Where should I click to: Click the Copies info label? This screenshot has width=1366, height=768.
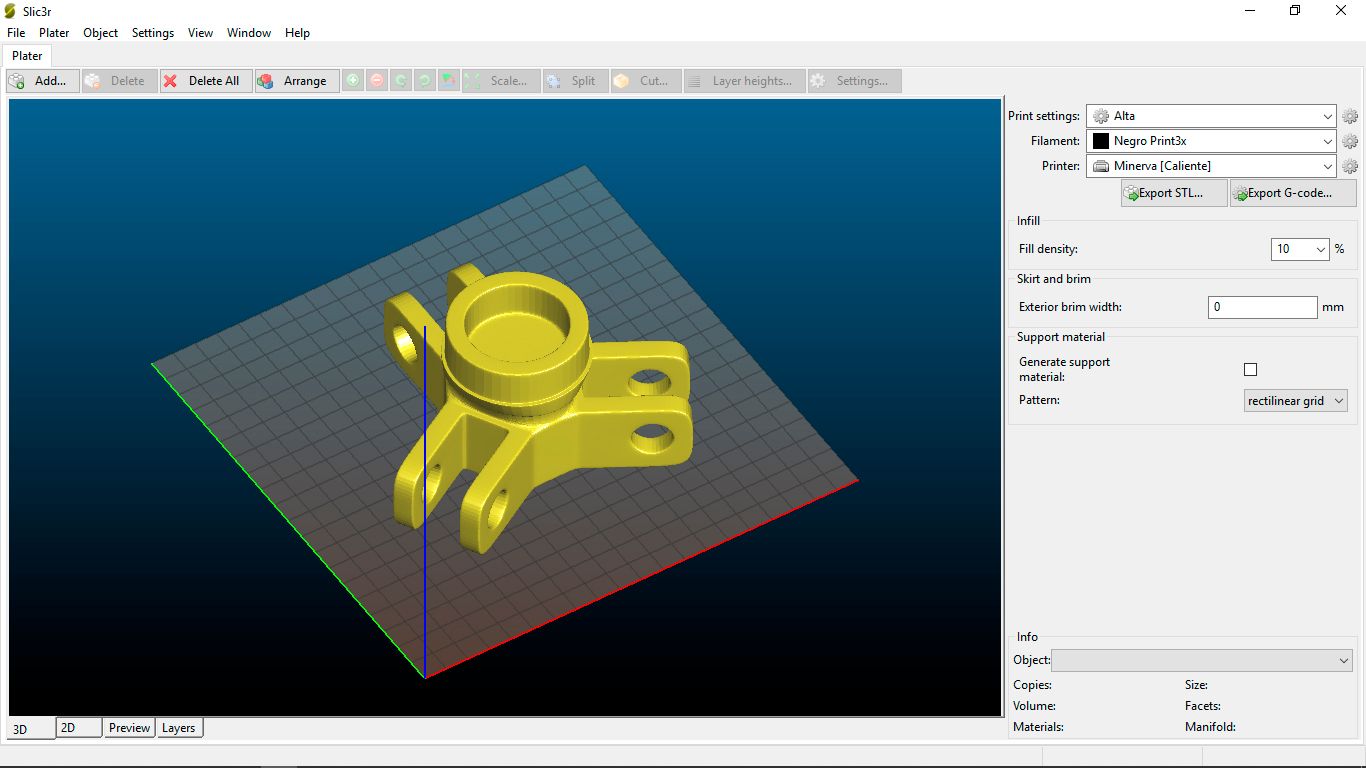(x=1032, y=685)
